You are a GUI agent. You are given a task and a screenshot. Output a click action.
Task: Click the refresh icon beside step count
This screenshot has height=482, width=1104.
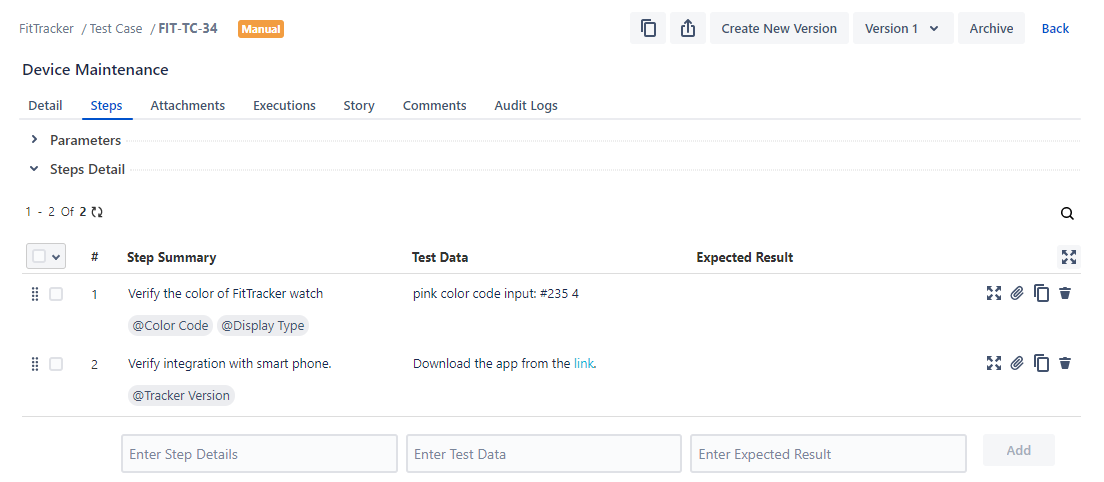point(97,212)
